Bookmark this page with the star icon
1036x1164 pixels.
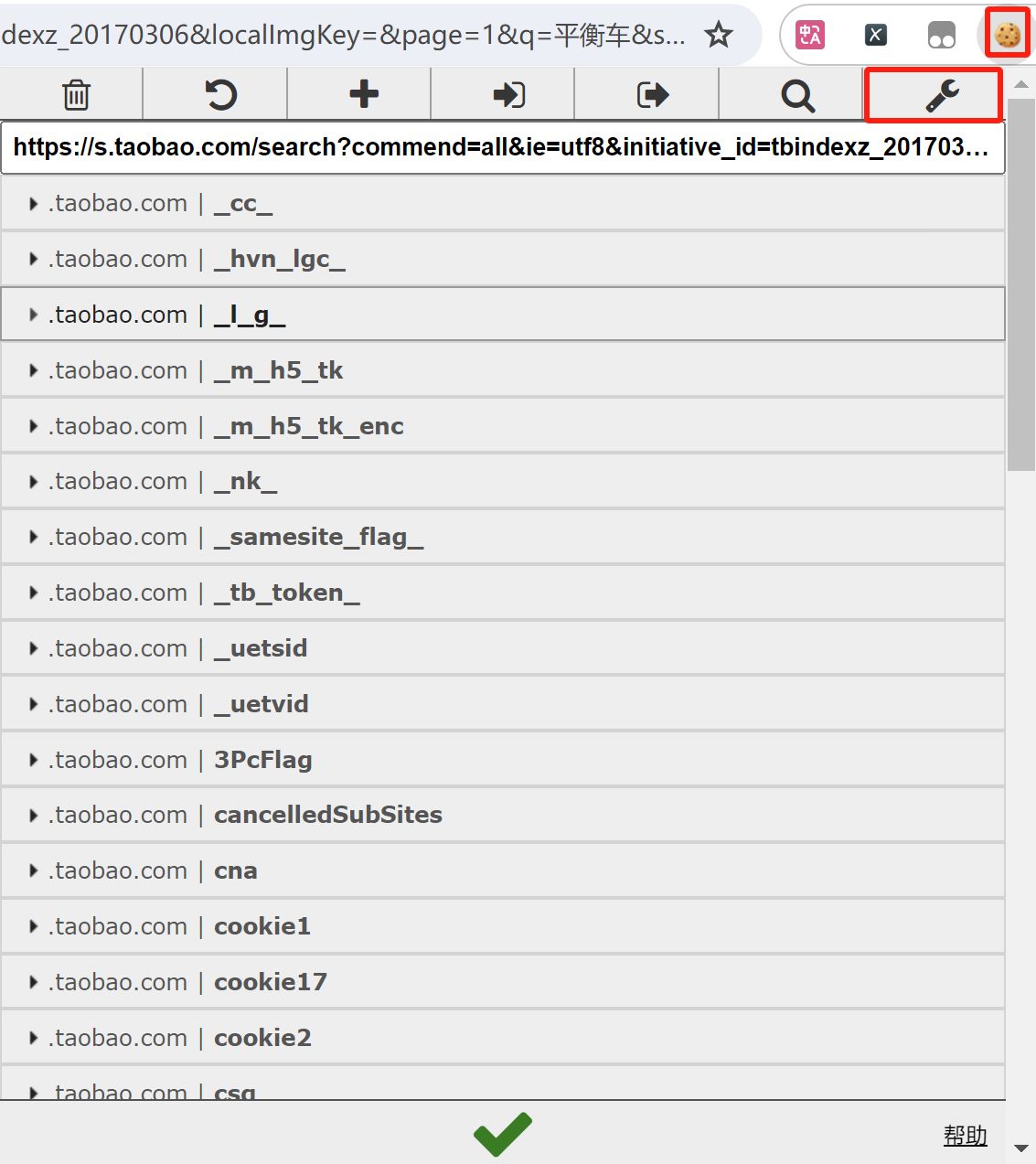(719, 35)
